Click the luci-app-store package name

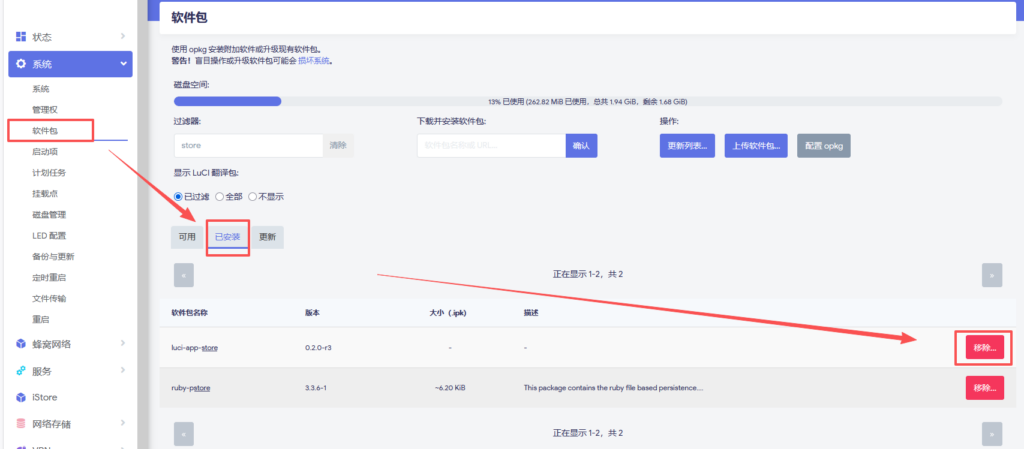[195, 348]
